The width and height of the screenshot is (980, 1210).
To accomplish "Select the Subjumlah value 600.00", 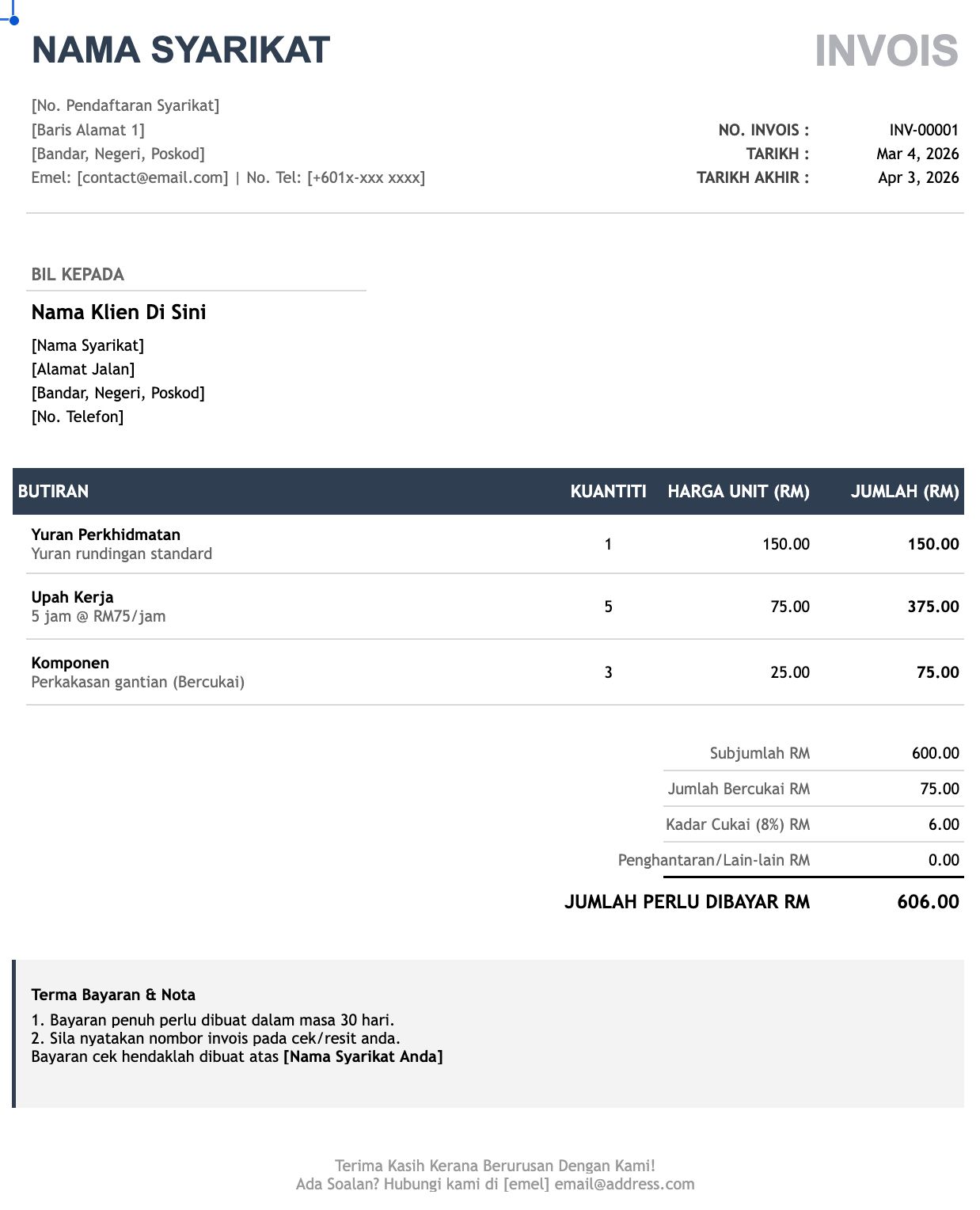I will coord(936,753).
